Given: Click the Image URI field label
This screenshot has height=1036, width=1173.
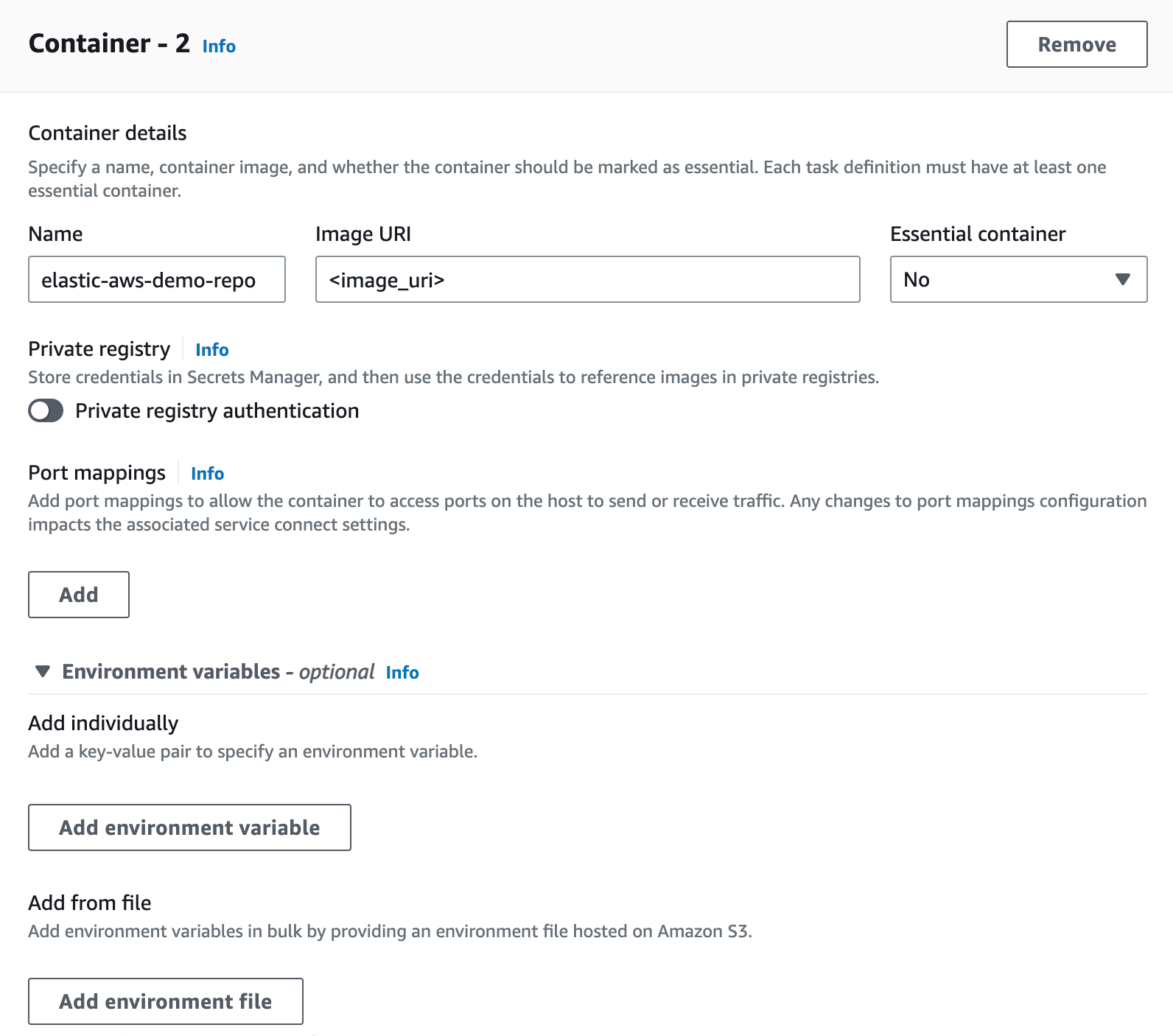Looking at the screenshot, I should point(363,234).
